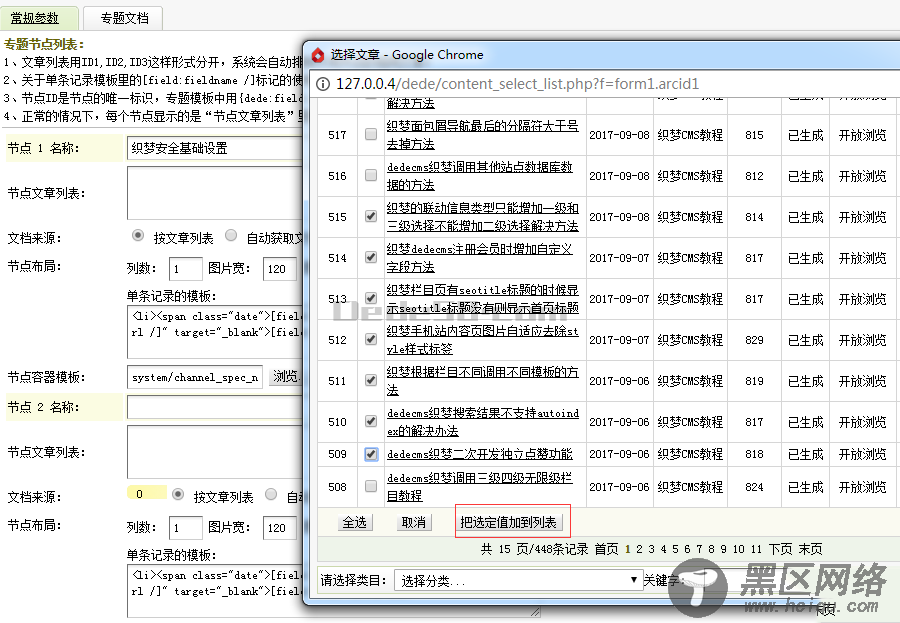Go to page 2 in pagination
Screen dimensions: 900x623
click(639, 549)
